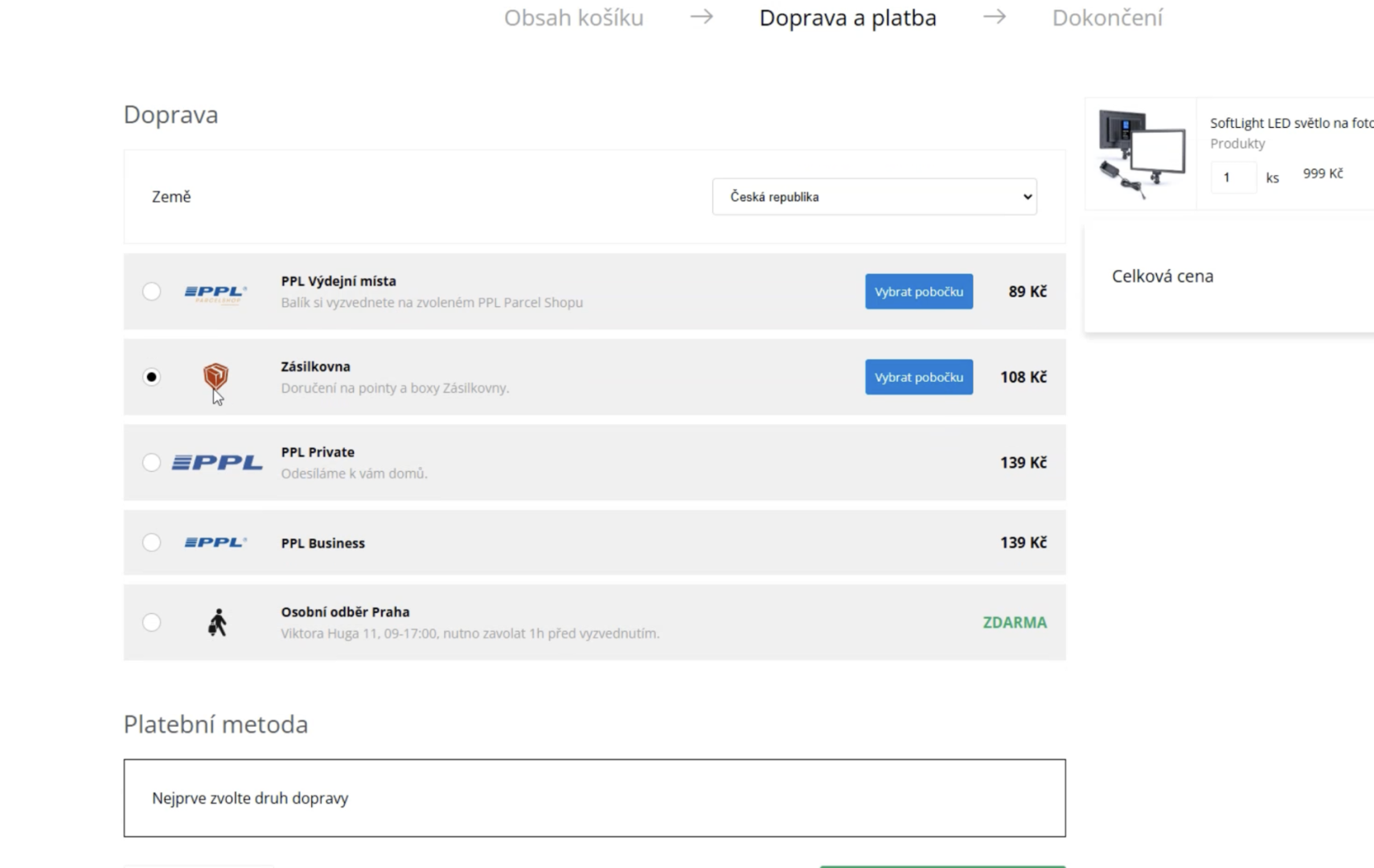
Task: Click the PPL Private title text
Action: (x=318, y=452)
